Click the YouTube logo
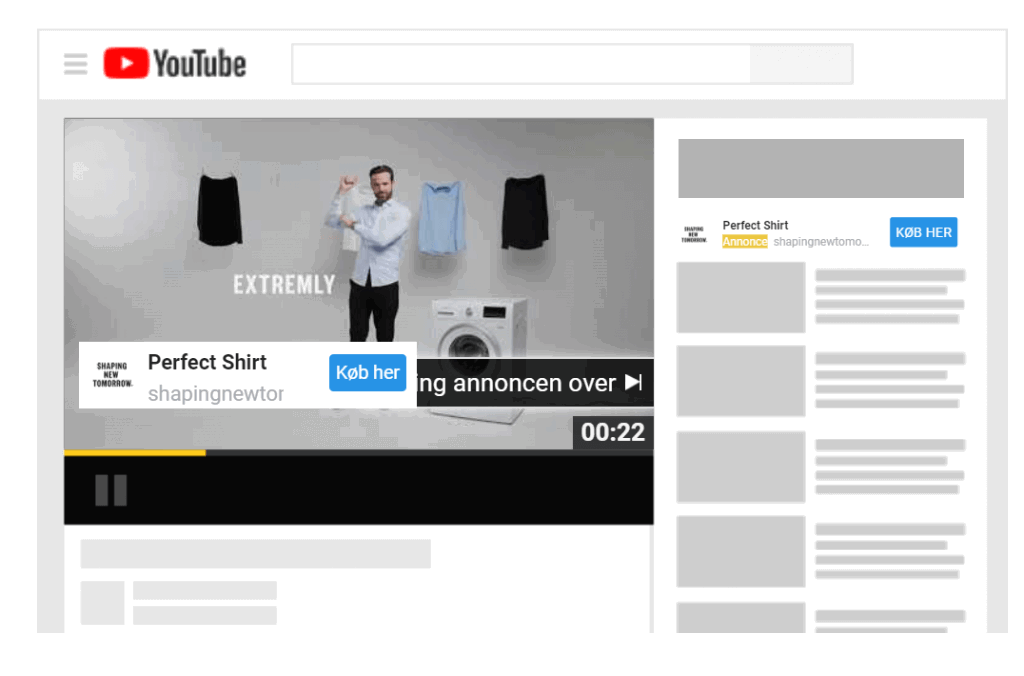The height and width of the screenshot is (676, 1024). coord(175,64)
